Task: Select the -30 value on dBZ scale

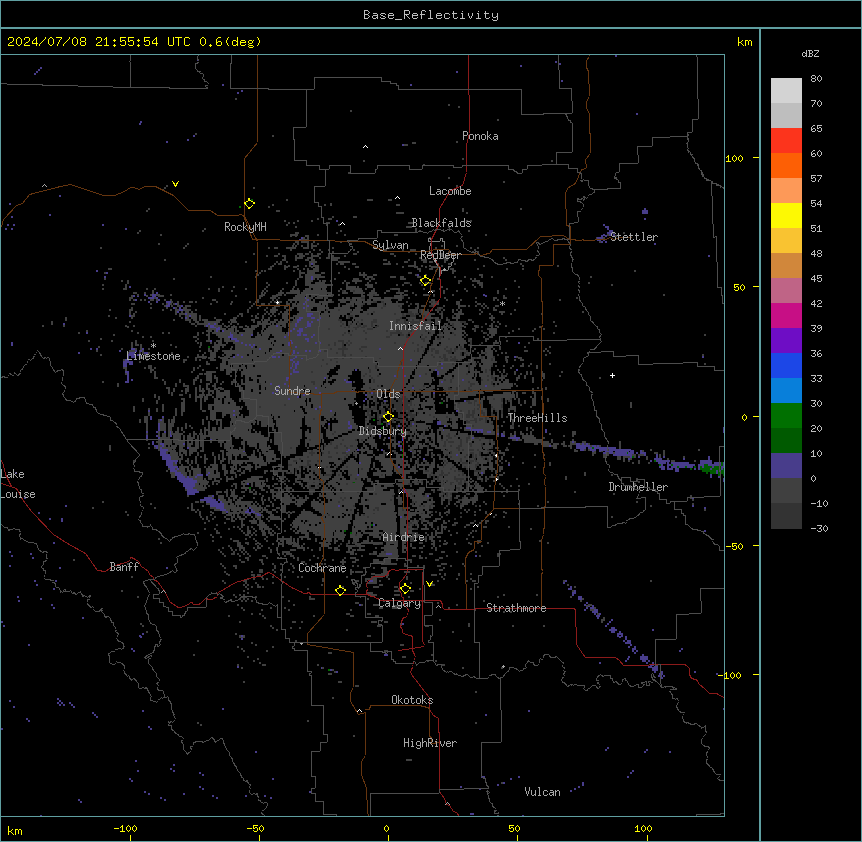Action: pyautogui.click(x=819, y=529)
